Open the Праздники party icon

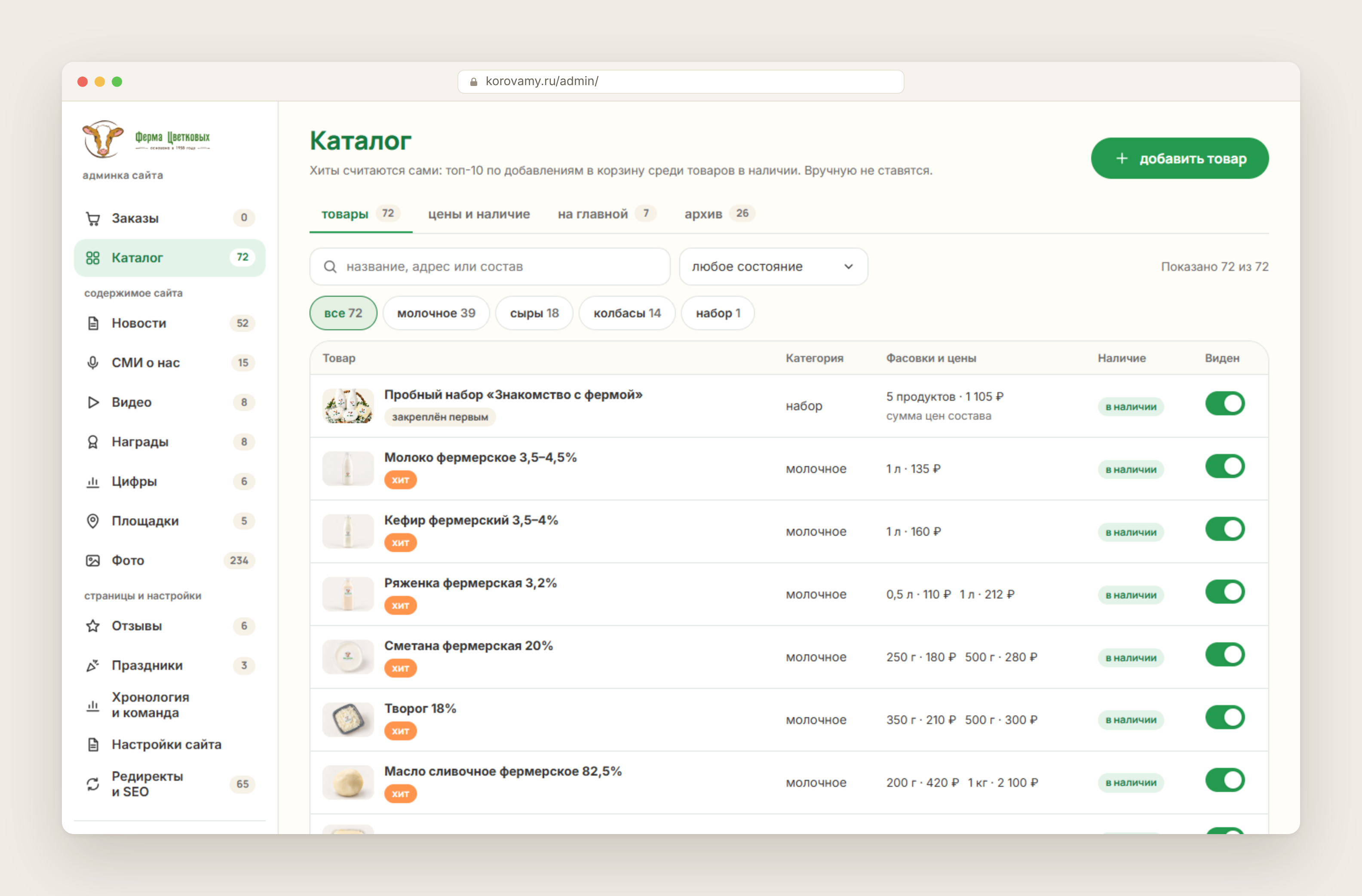(93, 665)
